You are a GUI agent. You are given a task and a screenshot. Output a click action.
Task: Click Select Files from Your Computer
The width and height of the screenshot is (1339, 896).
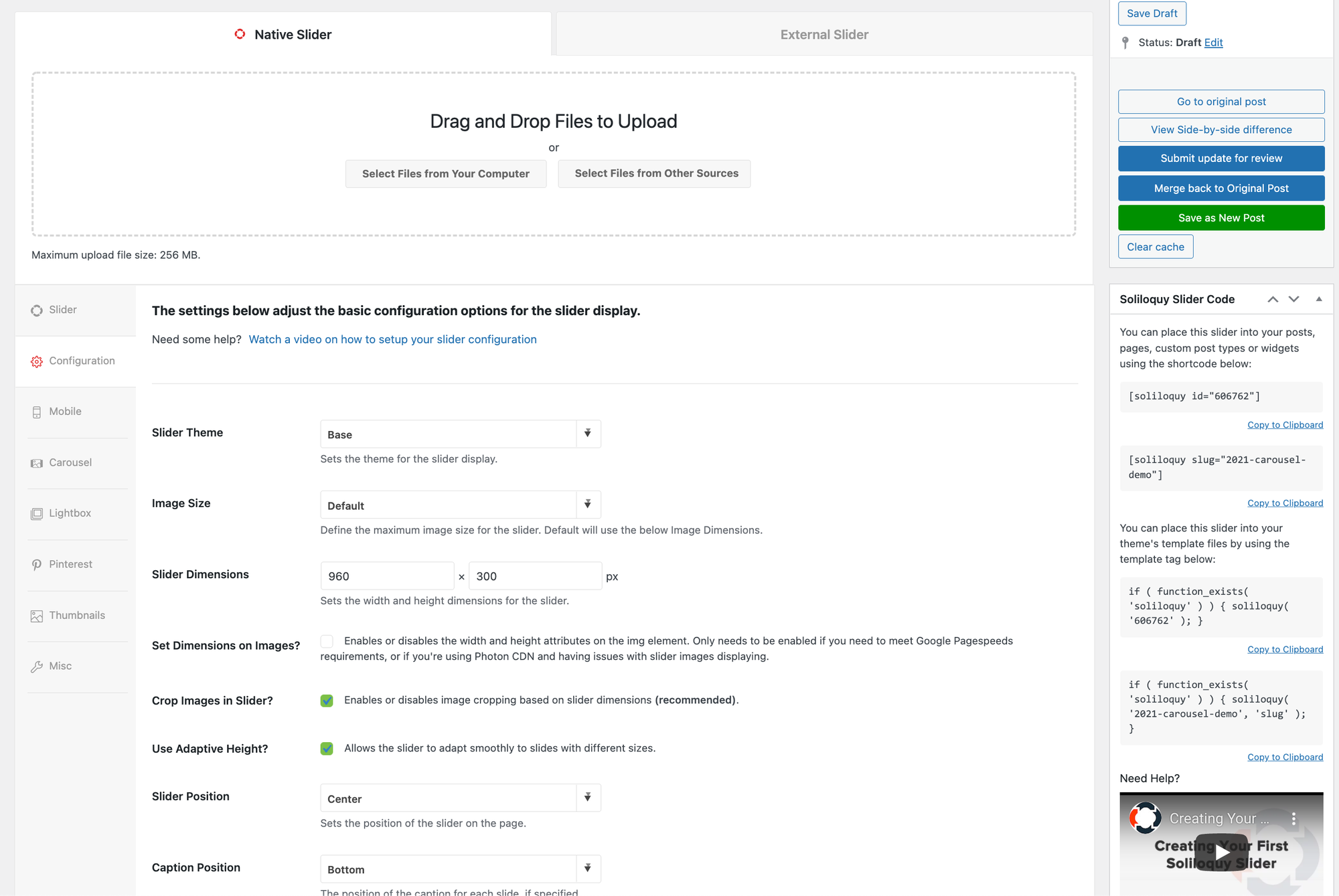click(446, 174)
